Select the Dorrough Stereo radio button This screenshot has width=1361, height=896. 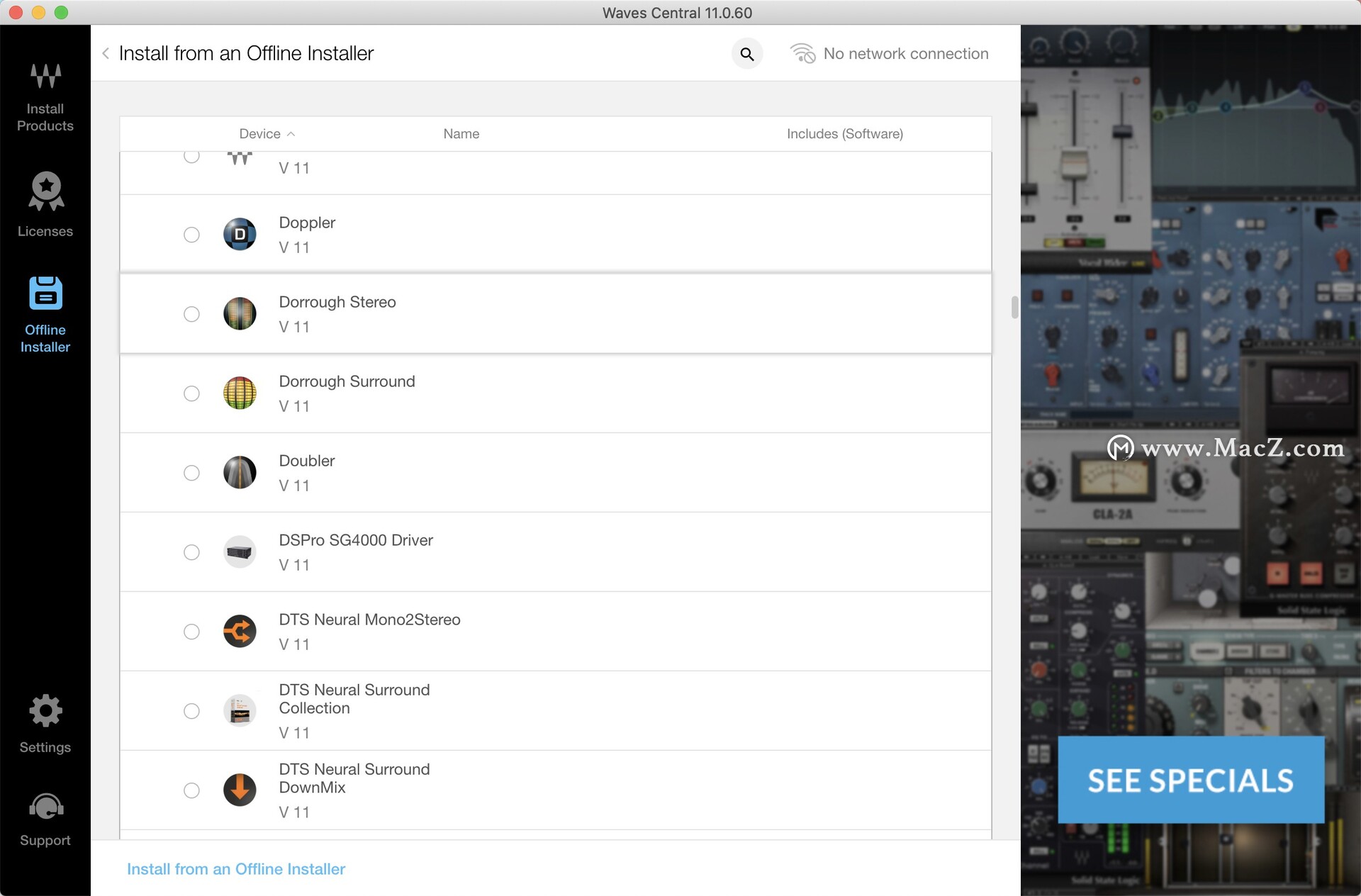tap(191, 314)
